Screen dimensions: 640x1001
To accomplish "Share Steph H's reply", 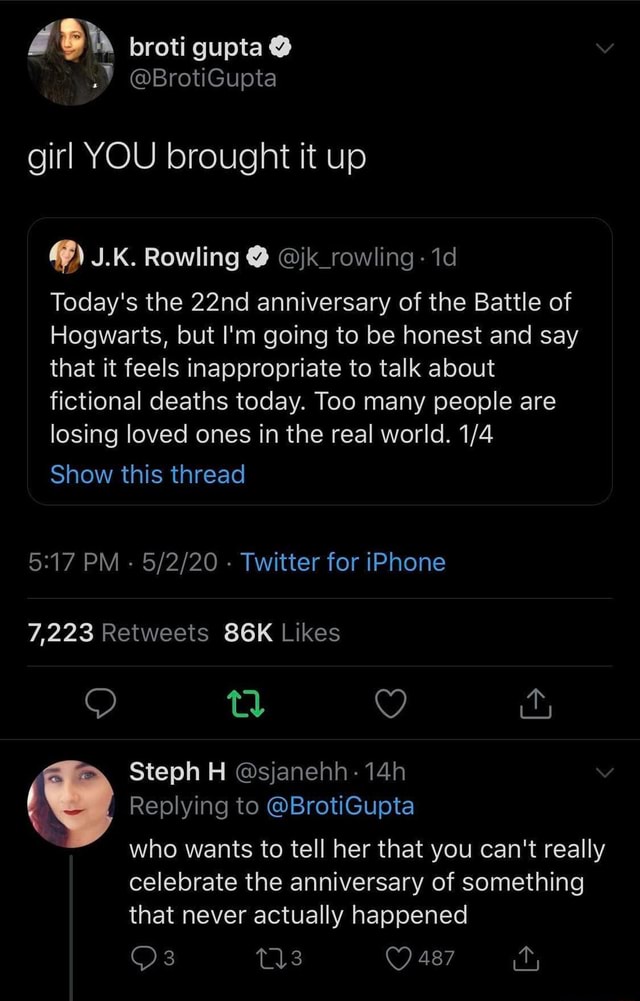I will click(x=524, y=959).
